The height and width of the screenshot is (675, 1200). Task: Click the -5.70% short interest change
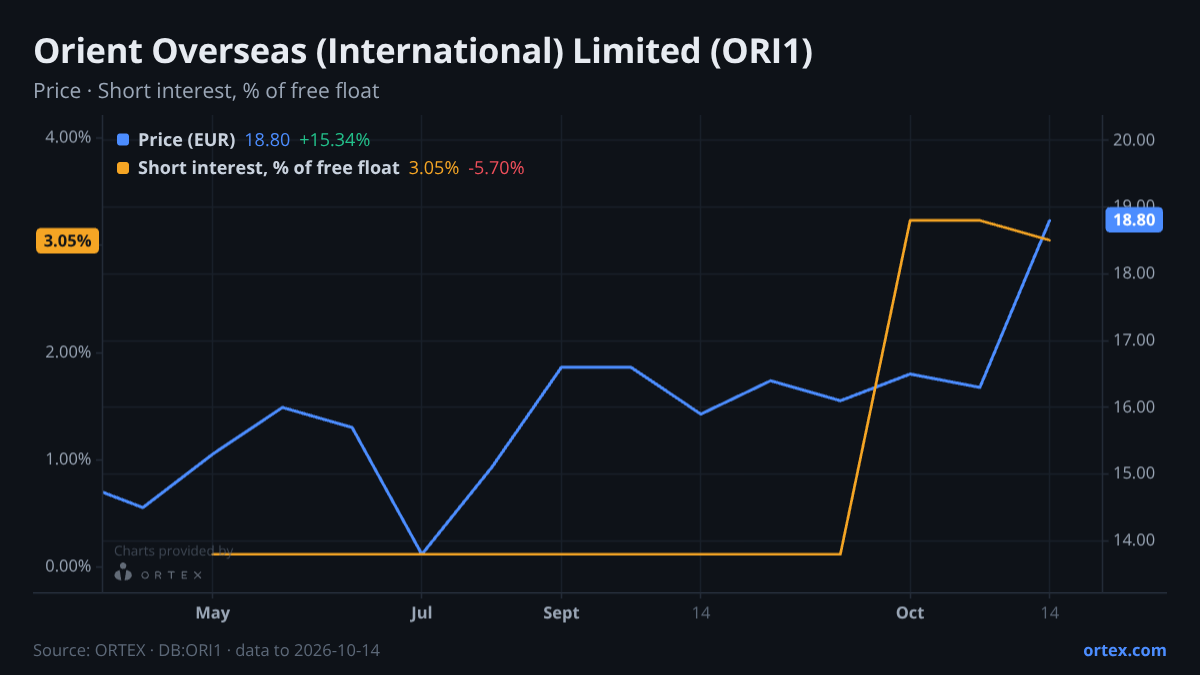coord(496,168)
